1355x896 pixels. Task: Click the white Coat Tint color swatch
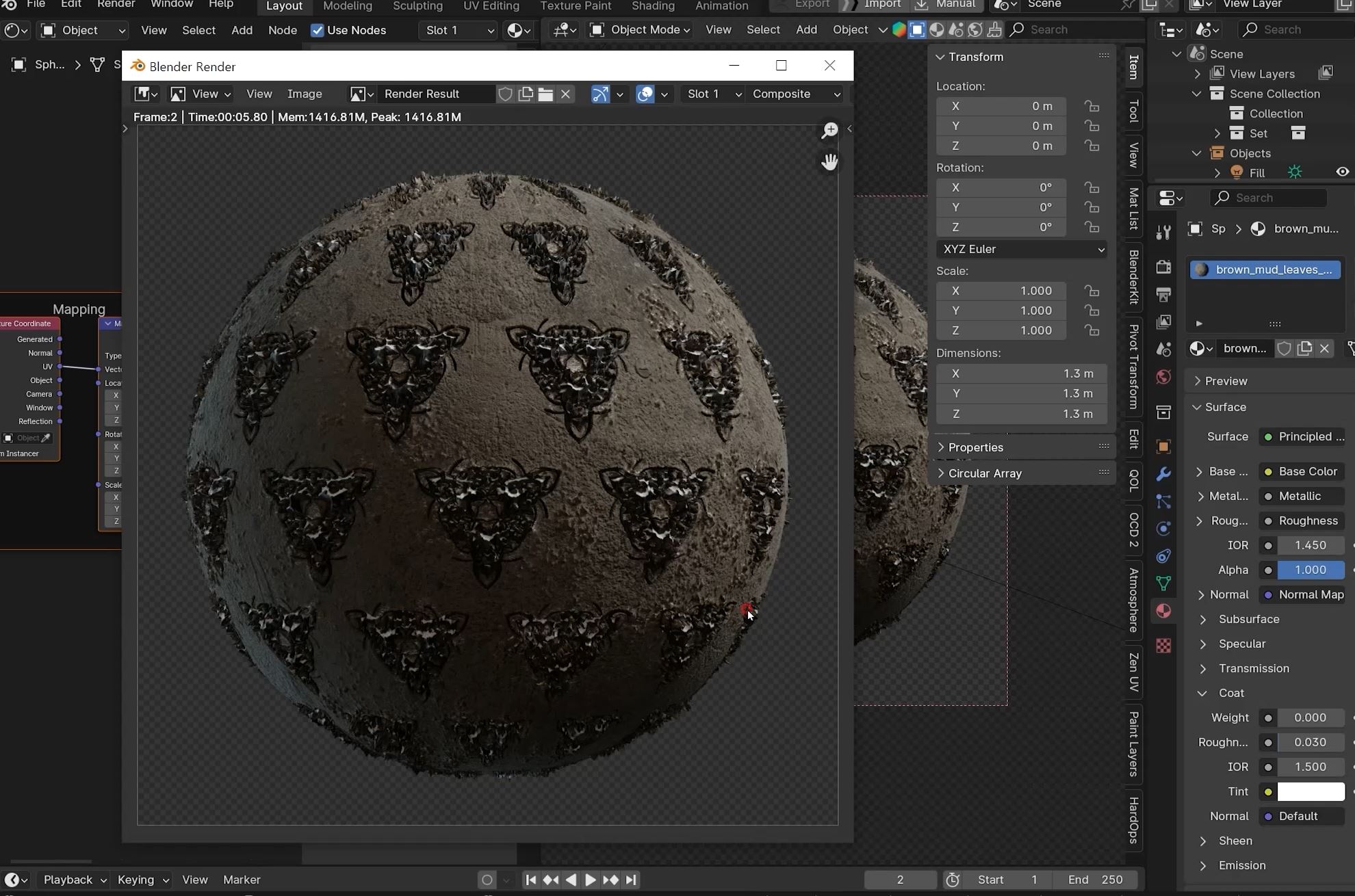[1311, 791]
